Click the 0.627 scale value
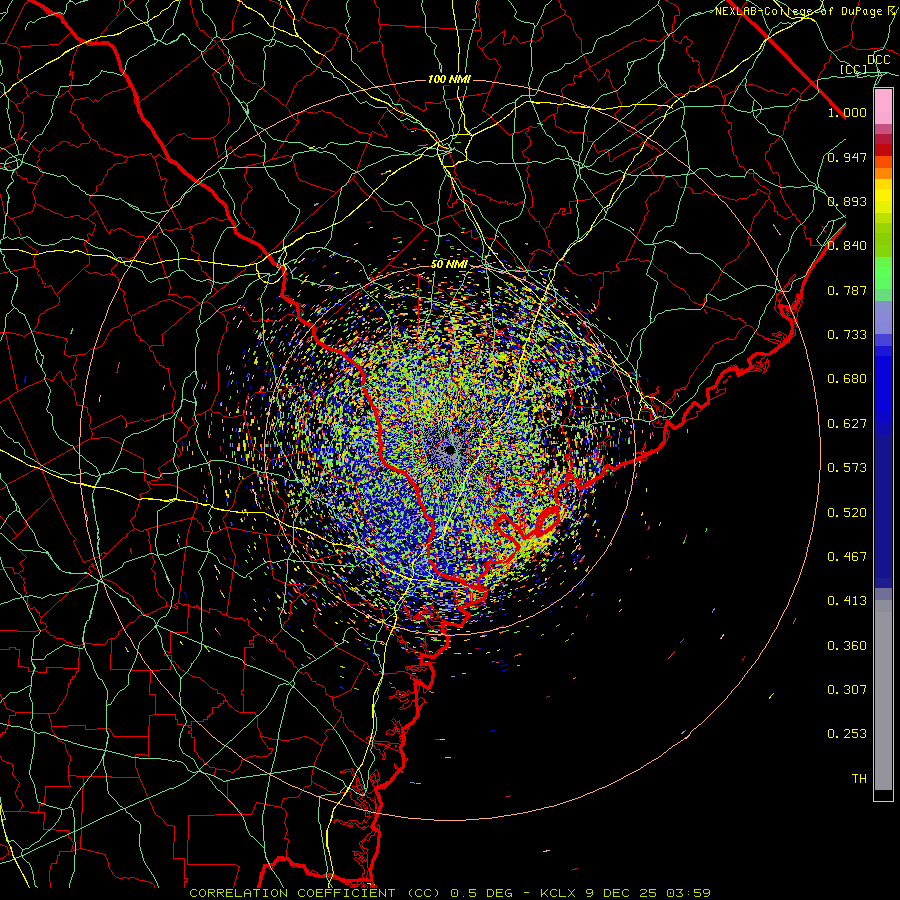The image size is (900, 900). [847, 424]
